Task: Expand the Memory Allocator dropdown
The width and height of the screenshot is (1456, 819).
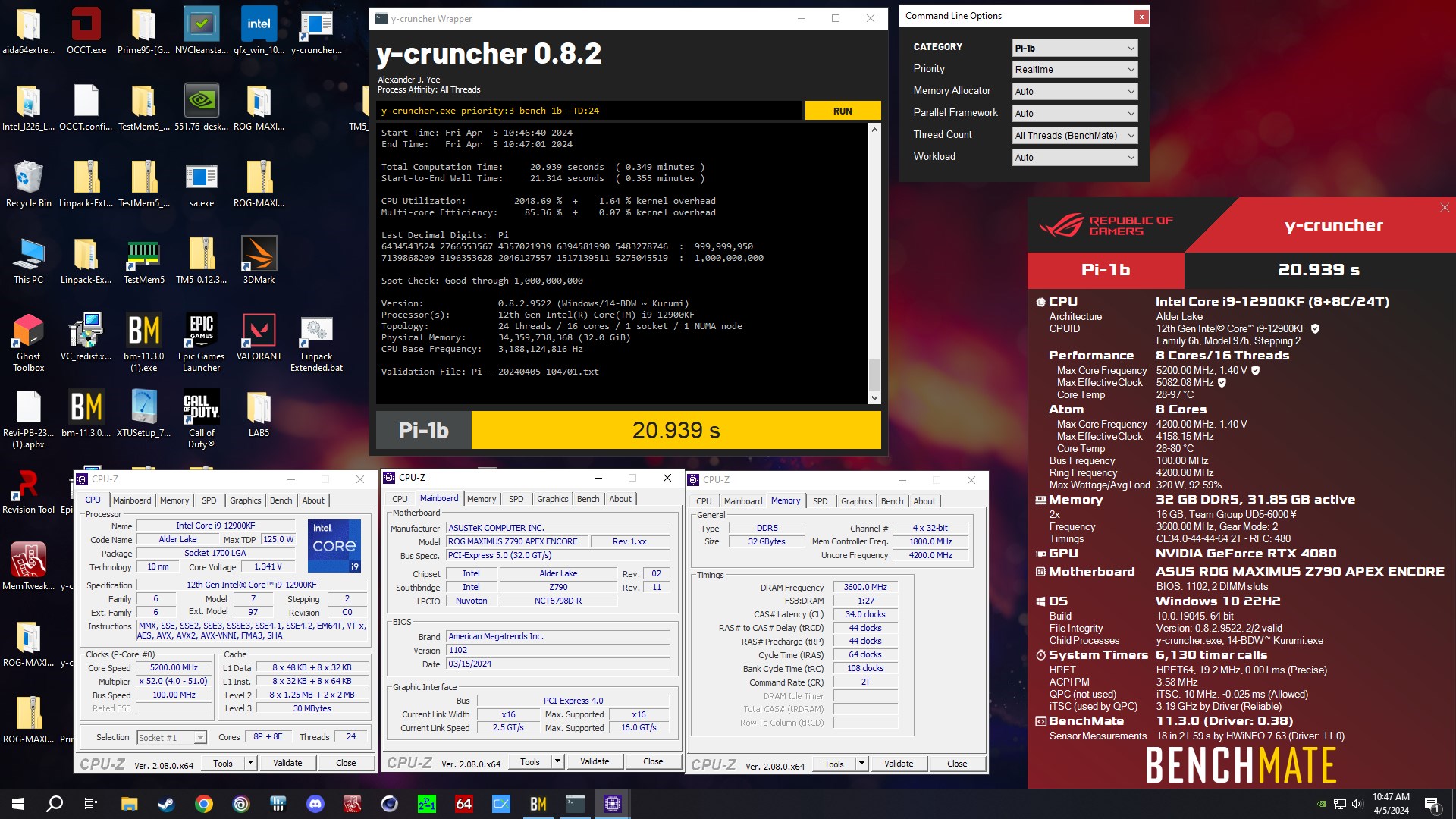Action: pyautogui.click(x=1075, y=91)
